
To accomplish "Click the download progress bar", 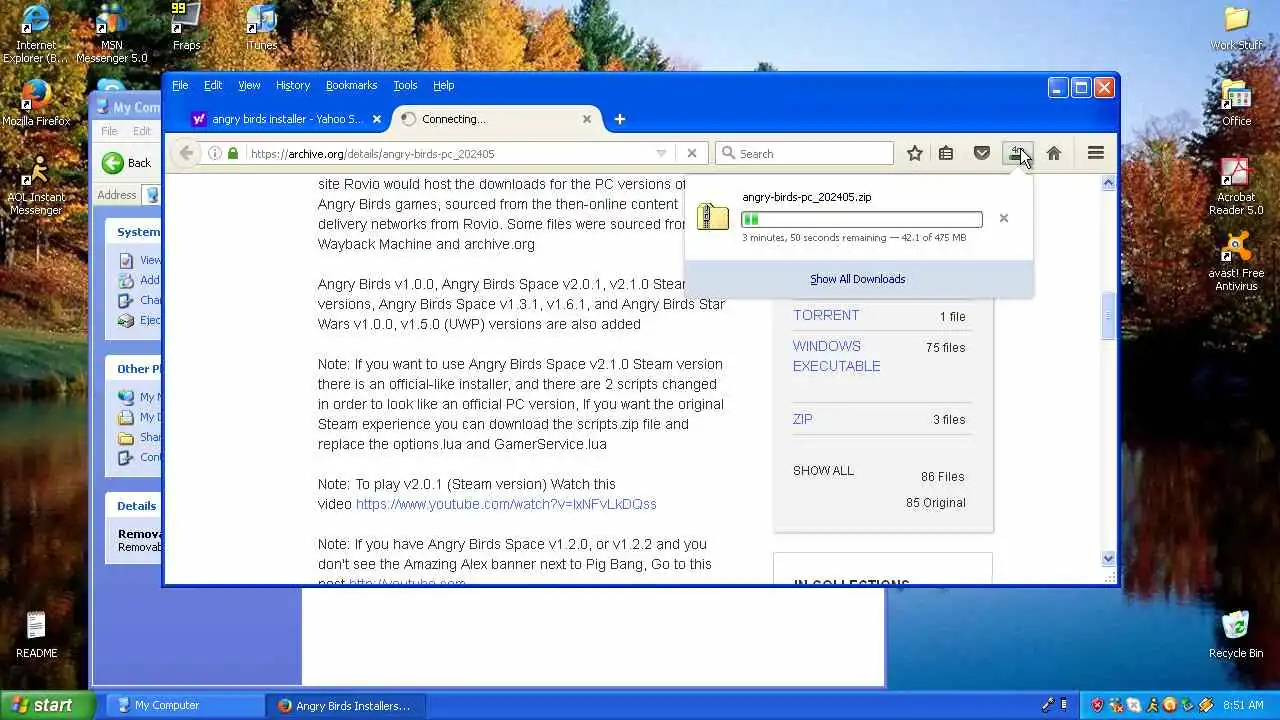I will 862,219.
